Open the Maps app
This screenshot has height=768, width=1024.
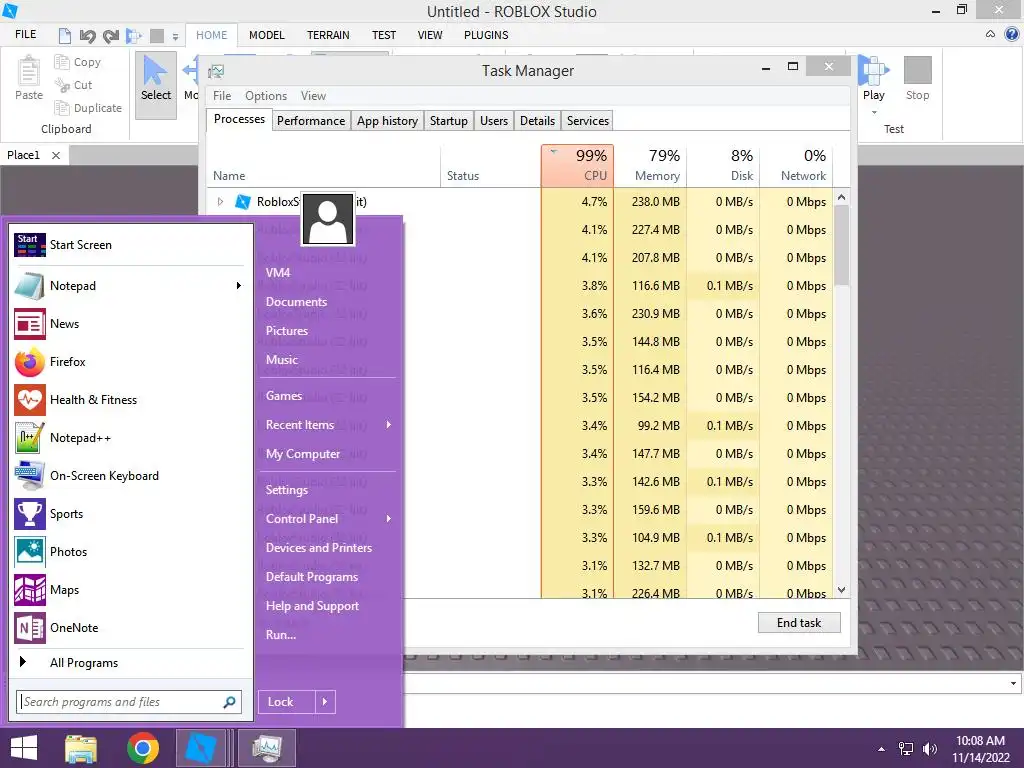click(x=29, y=590)
